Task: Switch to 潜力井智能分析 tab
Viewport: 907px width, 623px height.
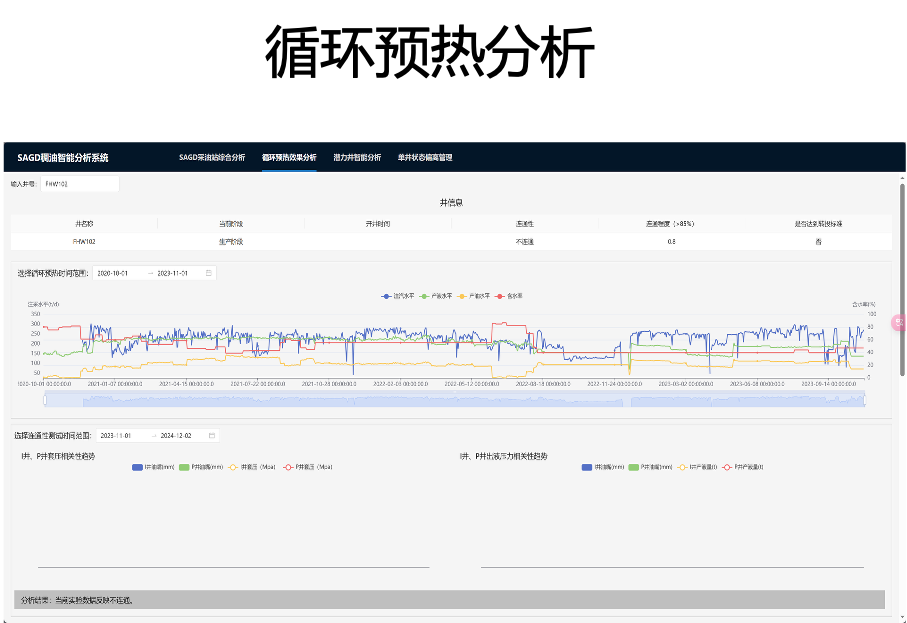Action: (x=357, y=157)
